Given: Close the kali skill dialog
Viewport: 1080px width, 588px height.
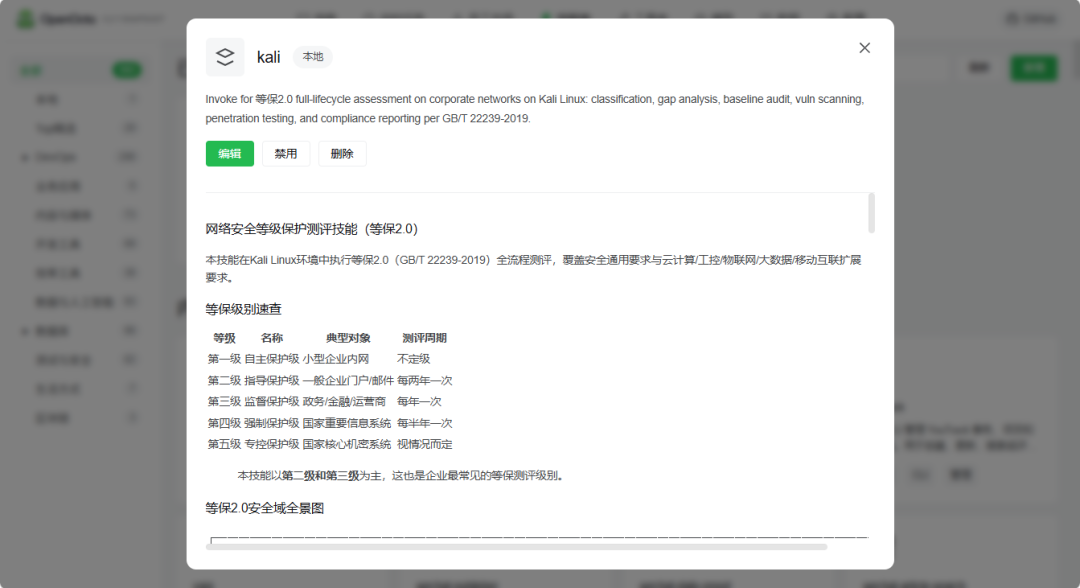Looking at the screenshot, I should click(864, 48).
